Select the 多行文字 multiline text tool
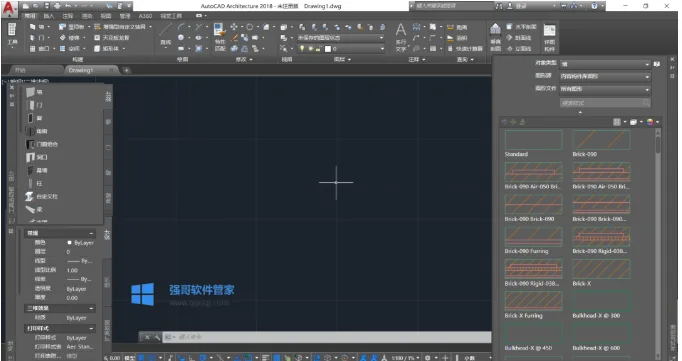Viewport: 682px width, 361px height. 401,37
